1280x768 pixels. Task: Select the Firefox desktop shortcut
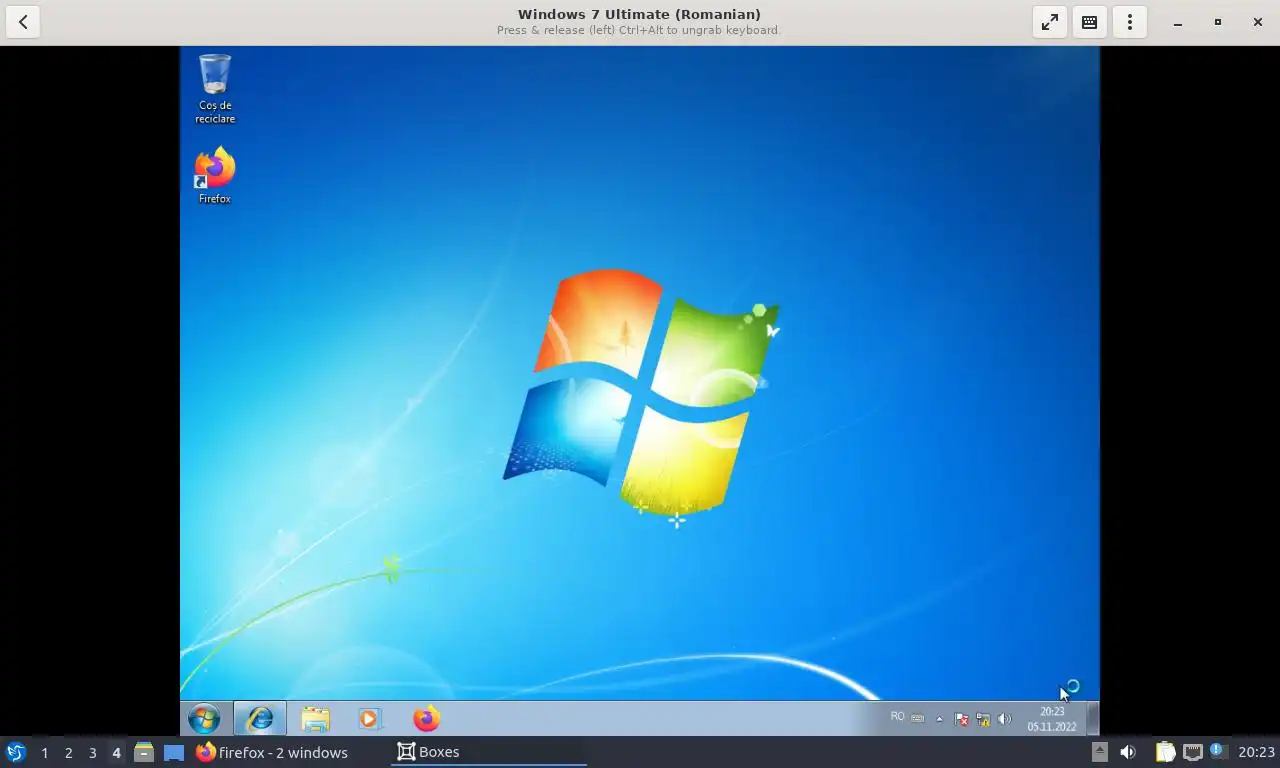pos(215,176)
